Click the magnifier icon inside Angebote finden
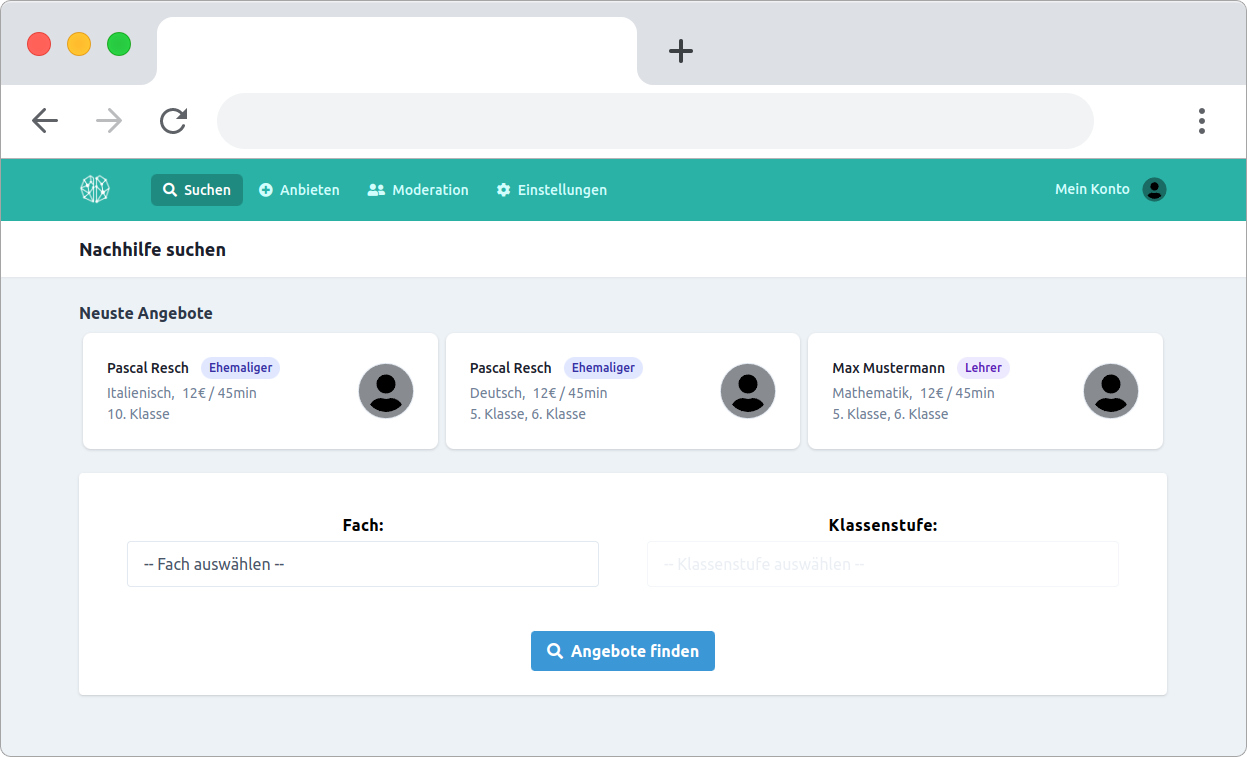Screen dimensions: 1247x757 point(556,650)
